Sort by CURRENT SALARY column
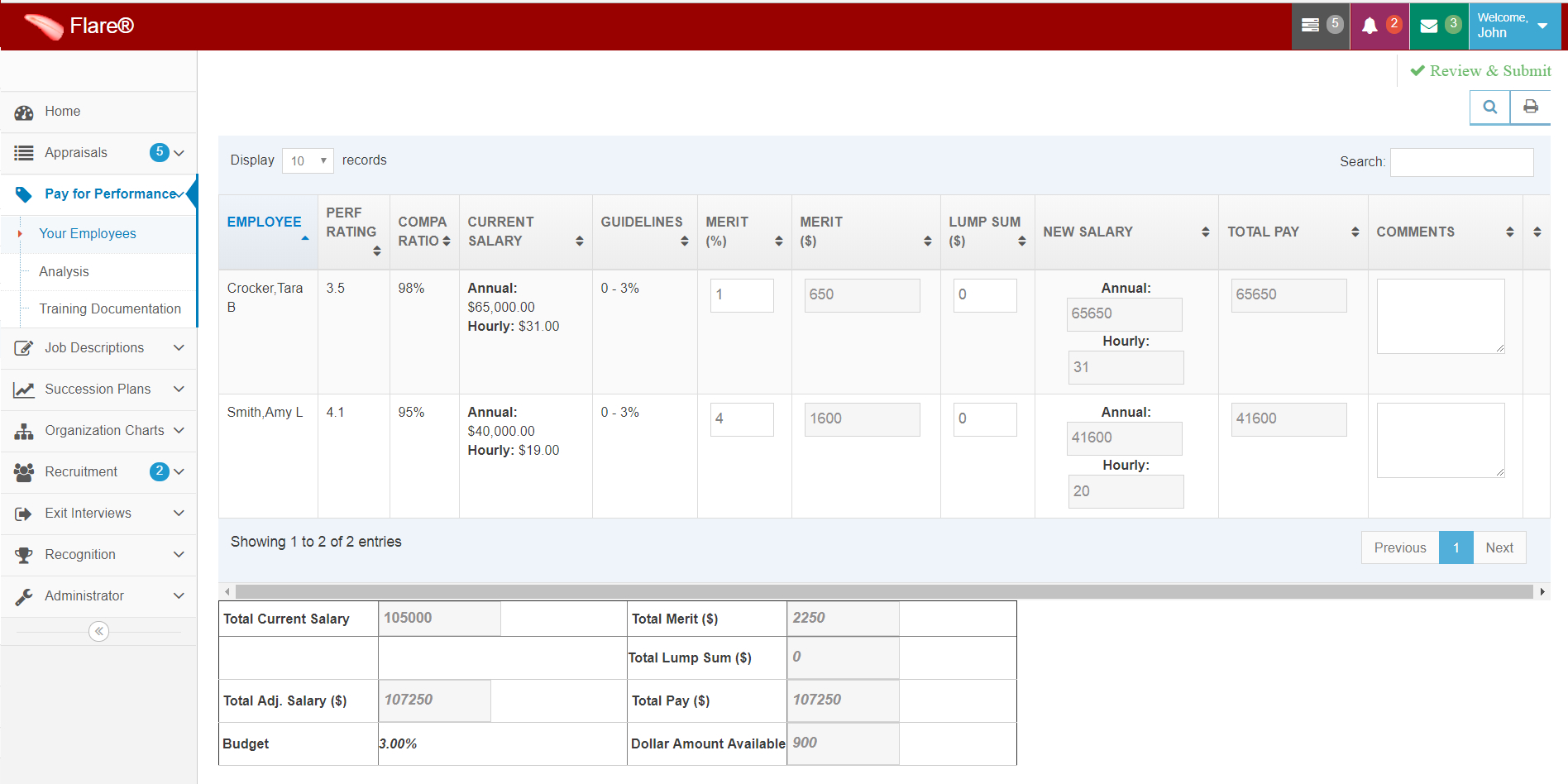 525,232
